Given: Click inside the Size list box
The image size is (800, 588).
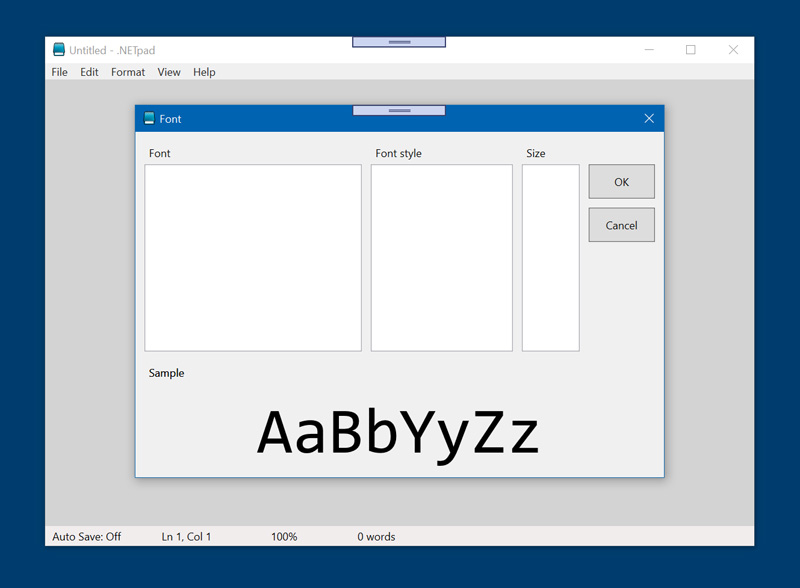Looking at the screenshot, I should point(550,257).
